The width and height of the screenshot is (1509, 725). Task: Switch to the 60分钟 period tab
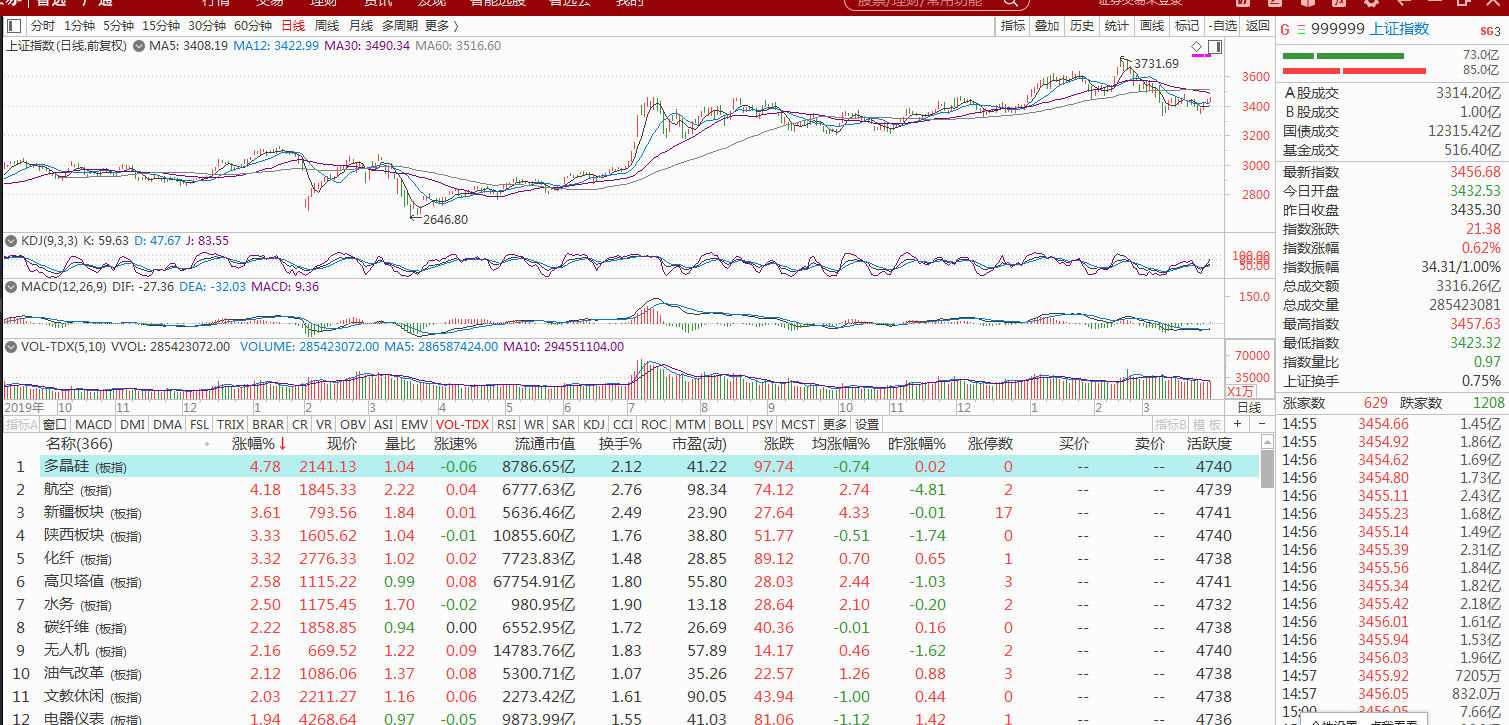click(253, 25)
